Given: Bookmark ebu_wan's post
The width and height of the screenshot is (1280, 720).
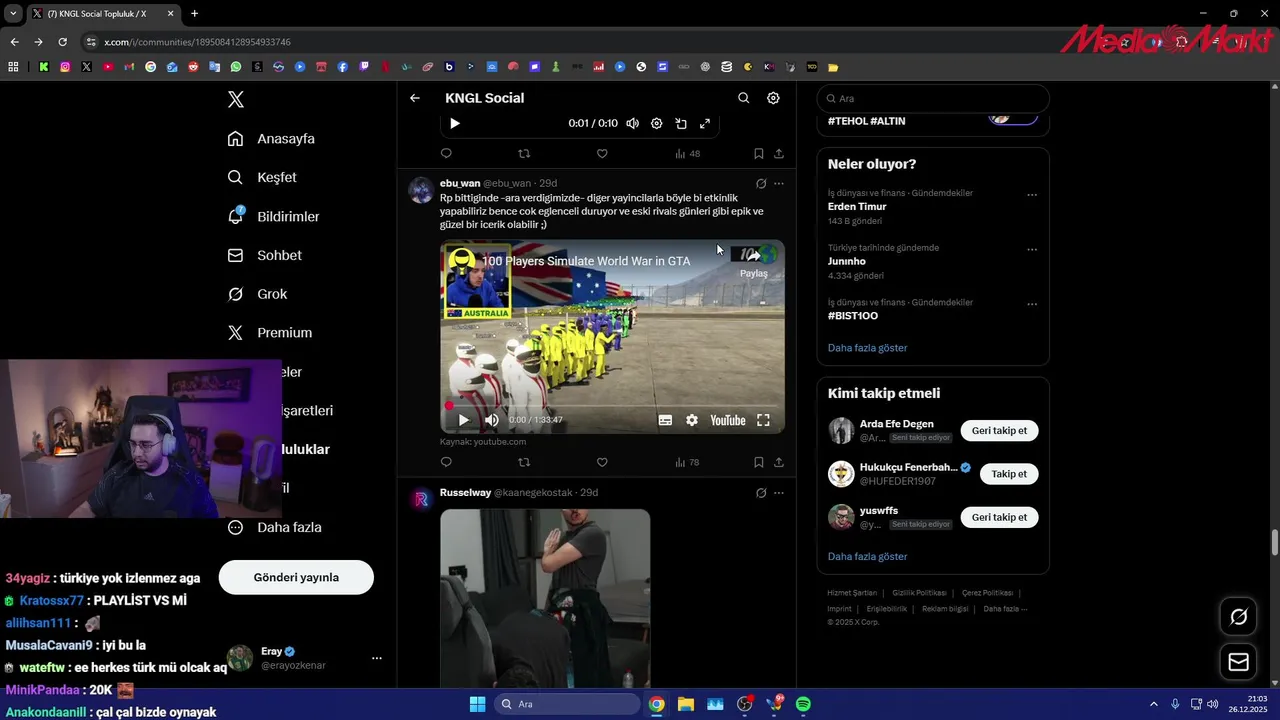Looking at the screenshot, I should click(x=758, y=462).
